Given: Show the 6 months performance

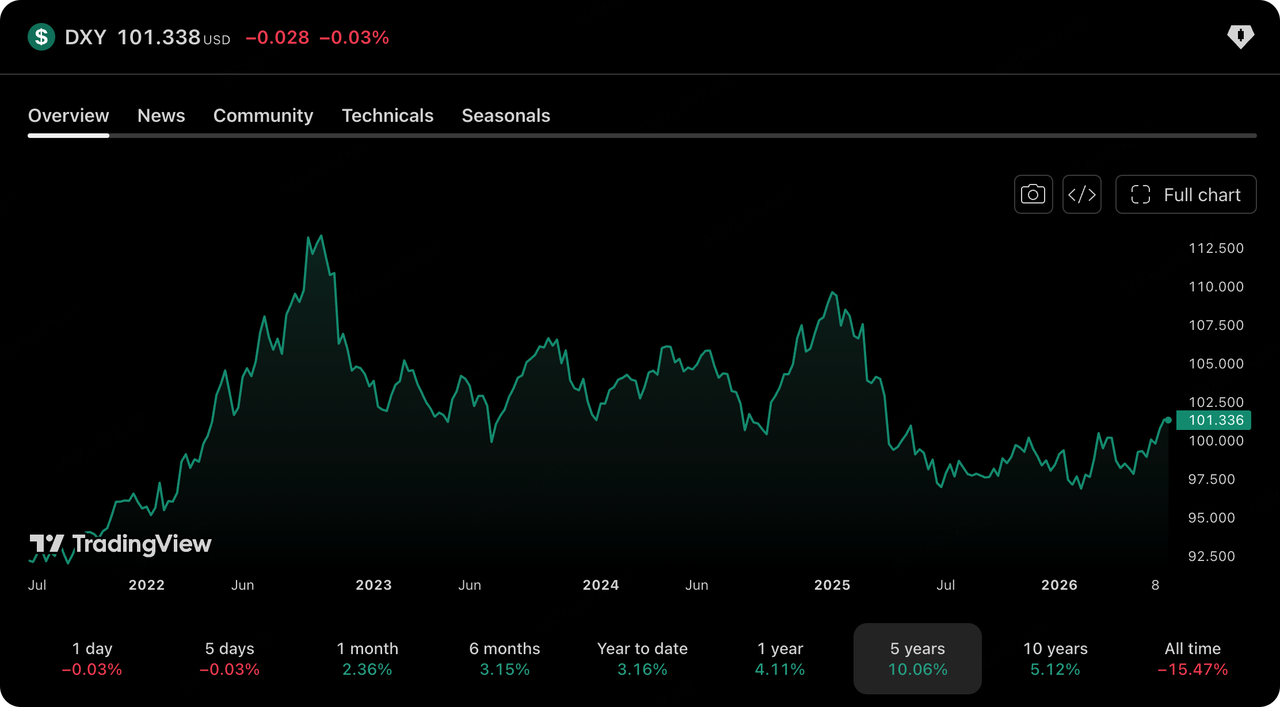Looking at the screenshot, I should tap(505, 659).
